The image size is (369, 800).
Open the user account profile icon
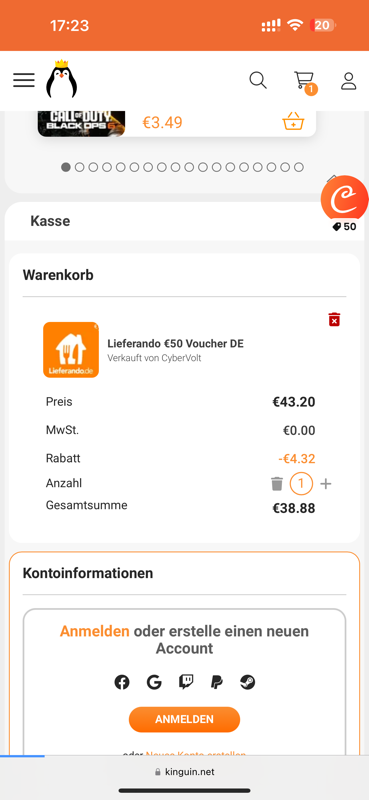coord(349,81)
